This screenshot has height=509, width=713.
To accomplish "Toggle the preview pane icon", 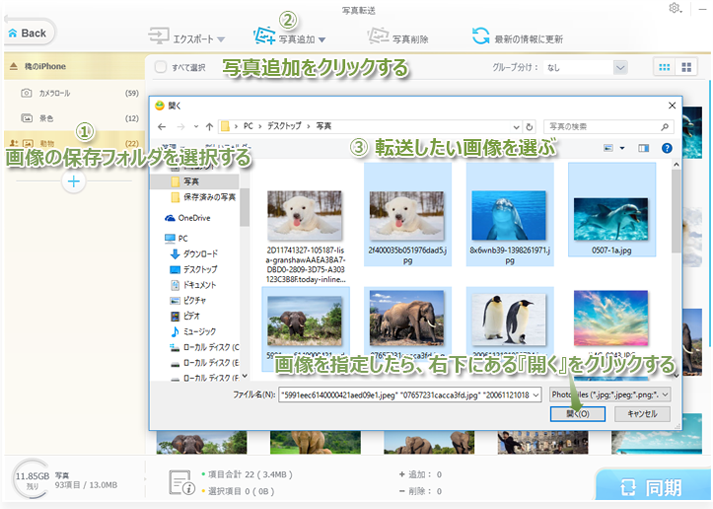I will point(643,148).
